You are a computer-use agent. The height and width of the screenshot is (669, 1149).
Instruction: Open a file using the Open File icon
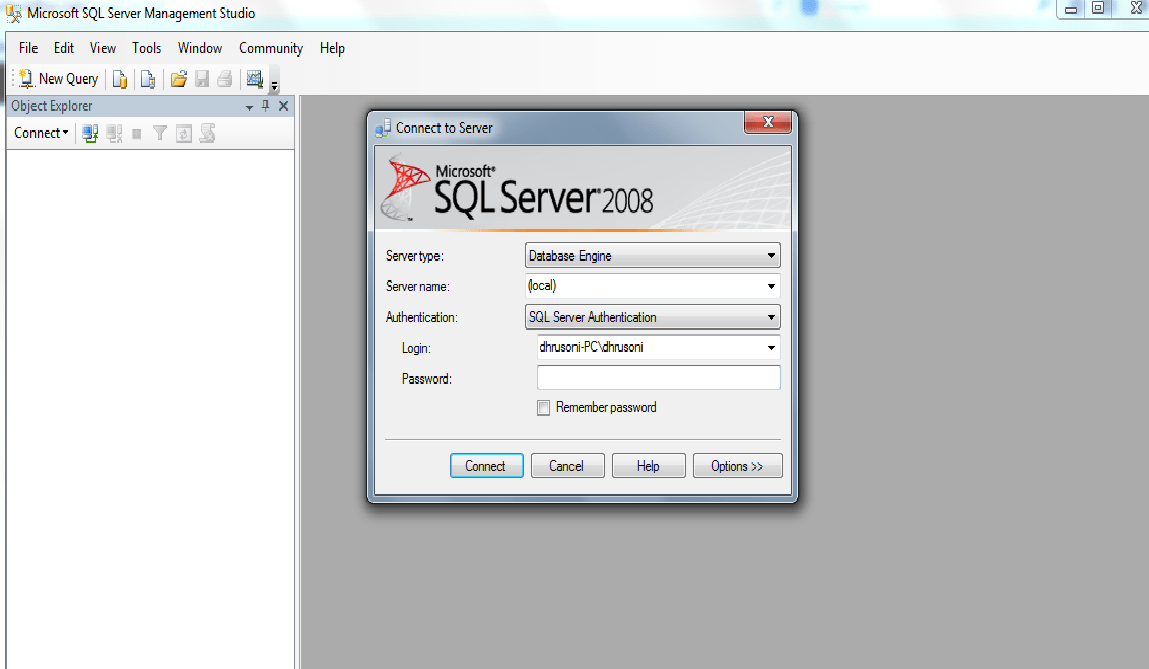178,79
